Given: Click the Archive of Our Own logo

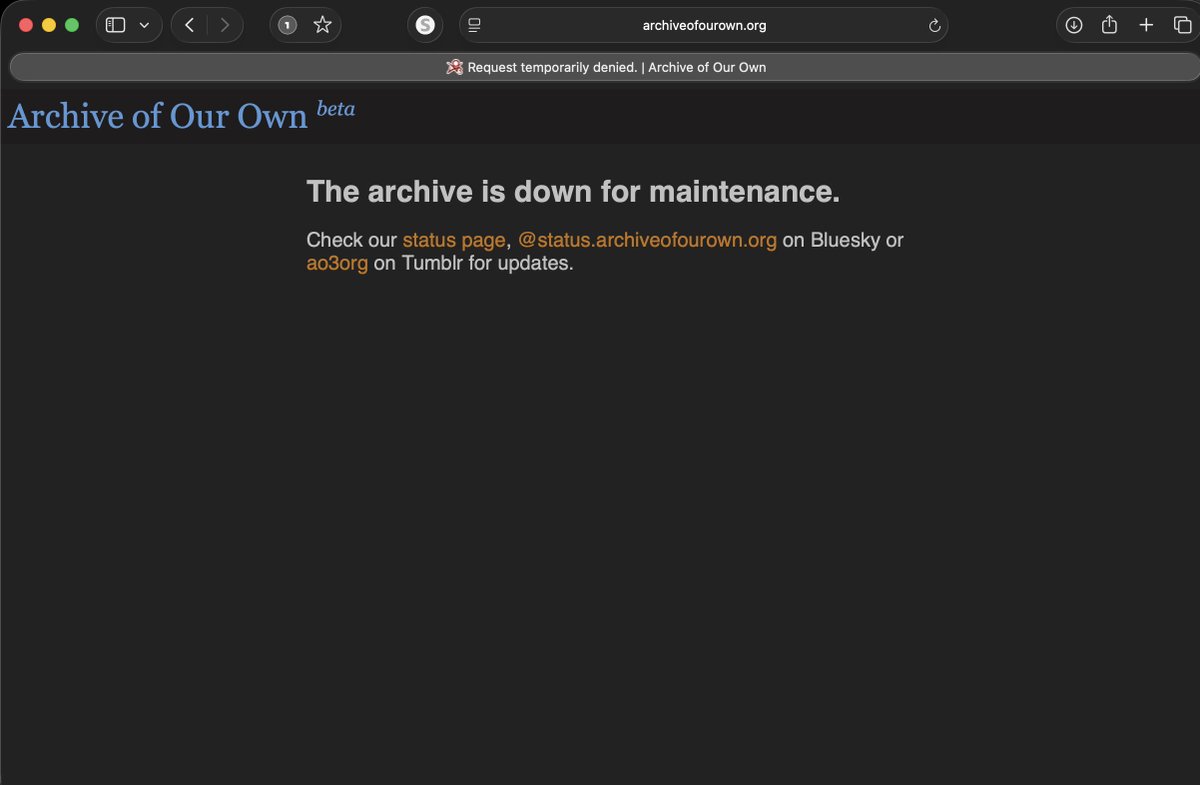Looking at the screenshot, I should pyautogui.click(x=157, y=116).
